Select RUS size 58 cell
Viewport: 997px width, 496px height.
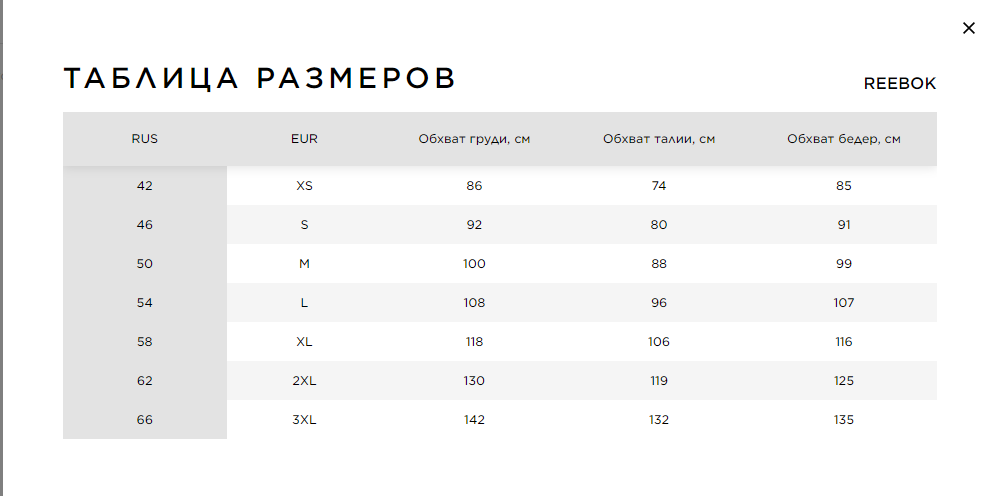145,341
